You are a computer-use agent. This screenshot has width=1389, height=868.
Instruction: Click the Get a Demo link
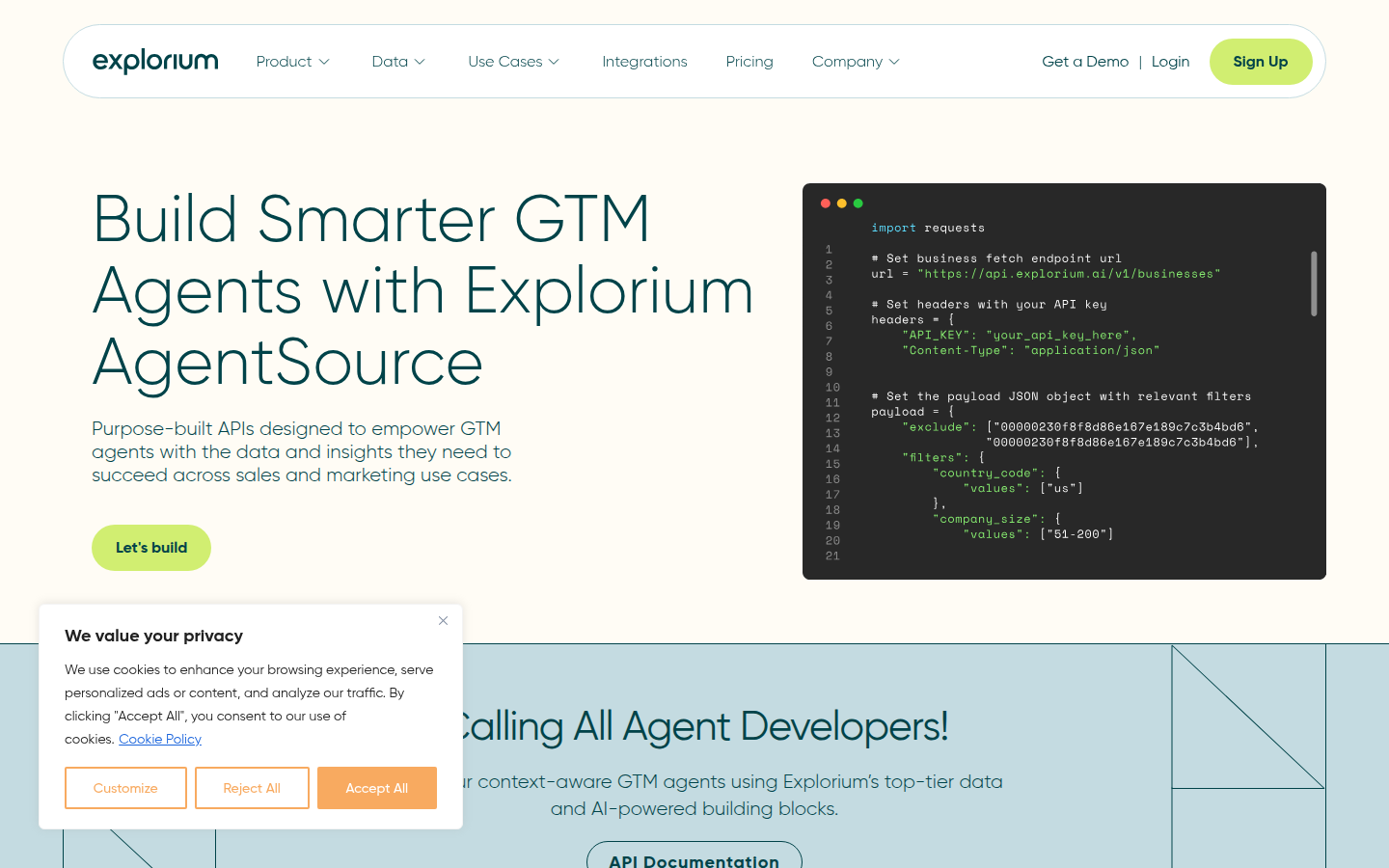coord(1085,62)
